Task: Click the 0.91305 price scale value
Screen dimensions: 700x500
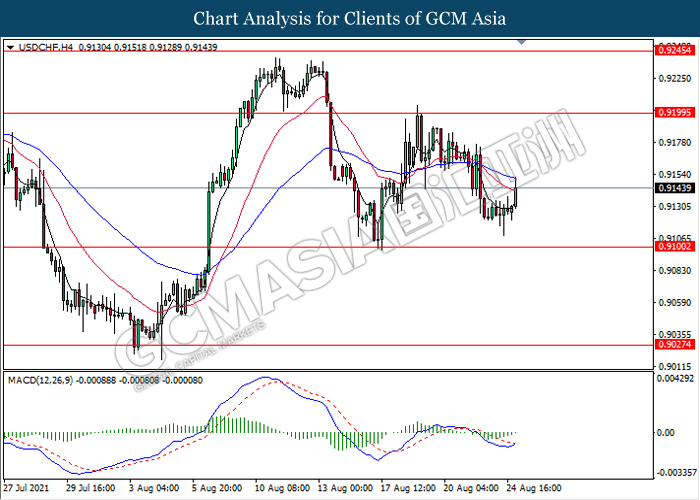Action: (675, 206)
